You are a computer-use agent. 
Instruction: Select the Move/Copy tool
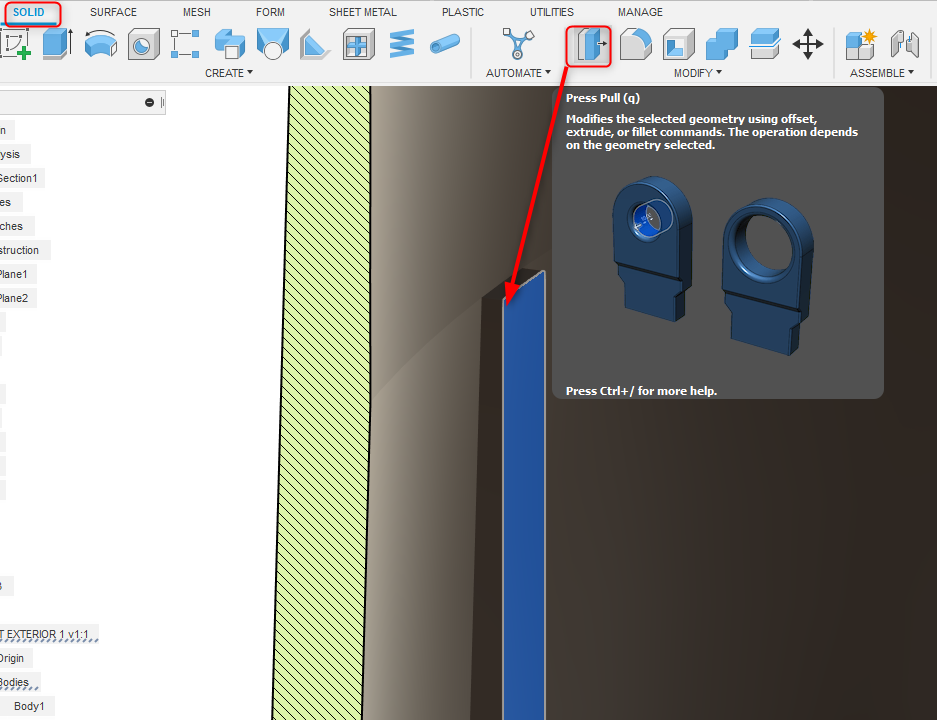(808, 44)
